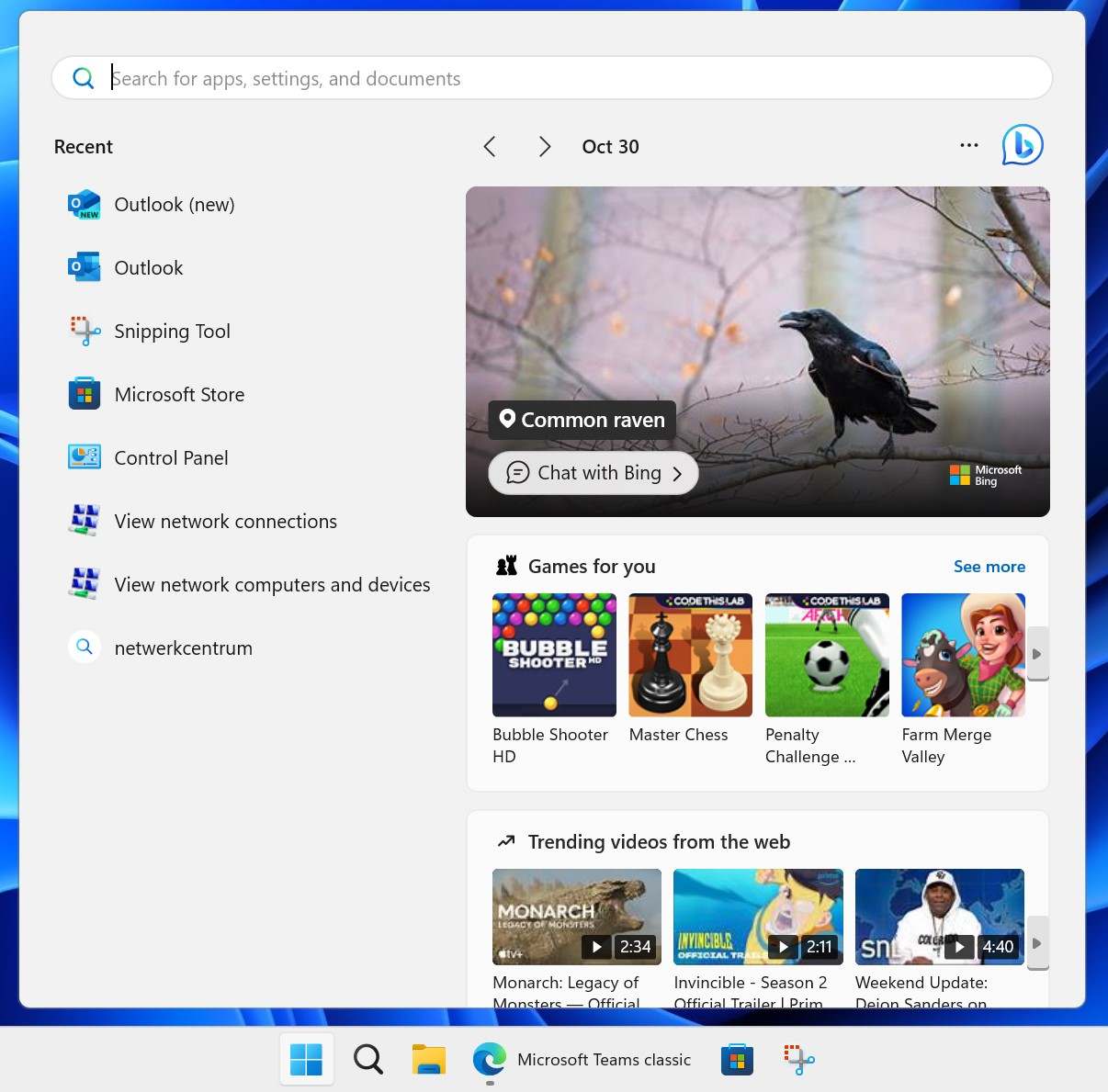Click Control Panel text label
Viewport: 1108px width, 1092px height.
(172, 458)
